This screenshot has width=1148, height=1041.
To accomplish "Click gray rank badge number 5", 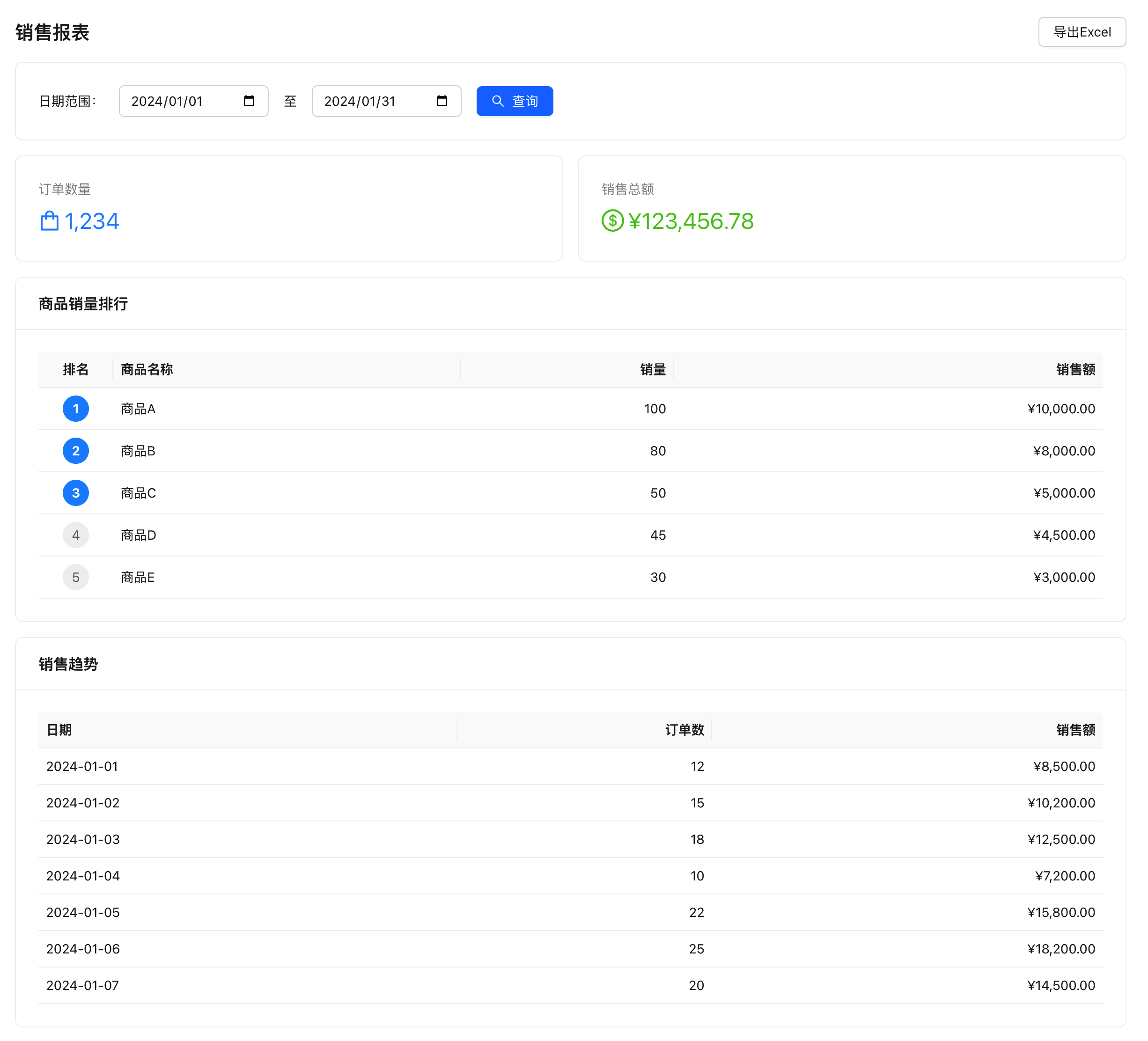I will pyautogui.click(x=76, y=577).
